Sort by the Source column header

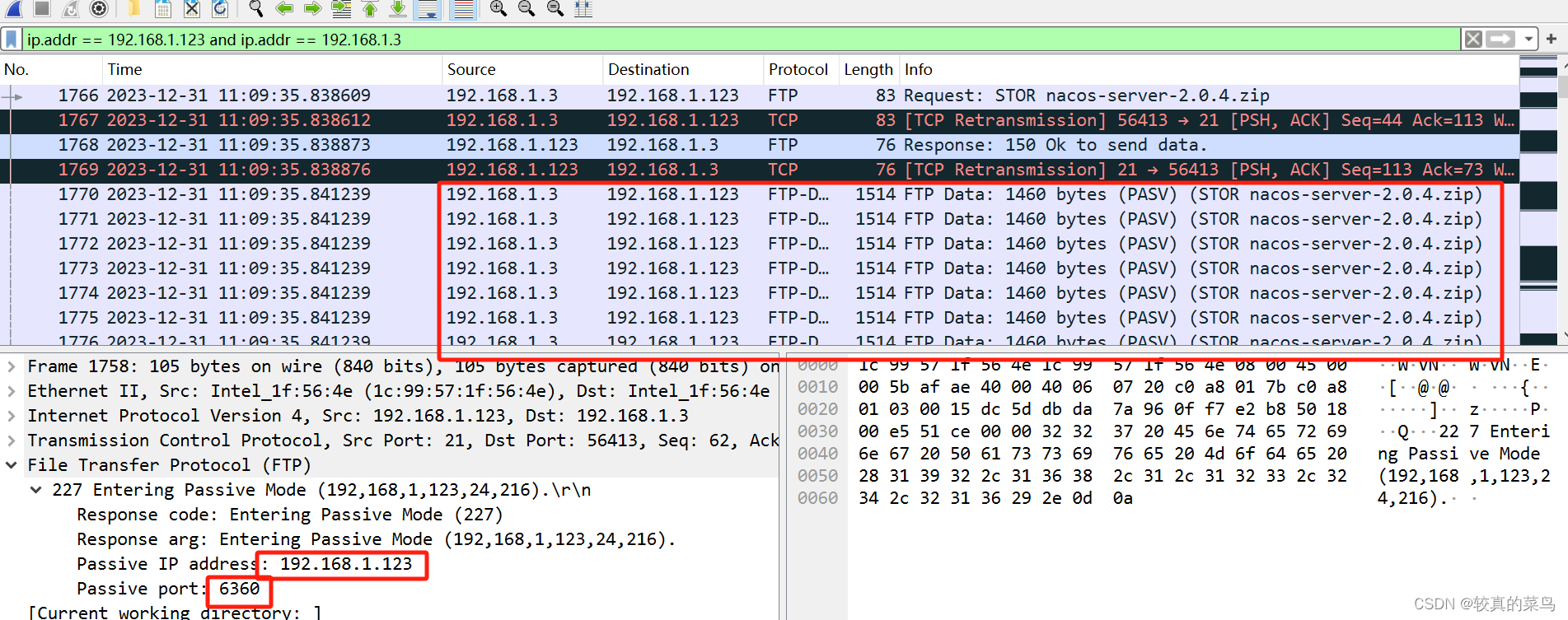(522, 69)
